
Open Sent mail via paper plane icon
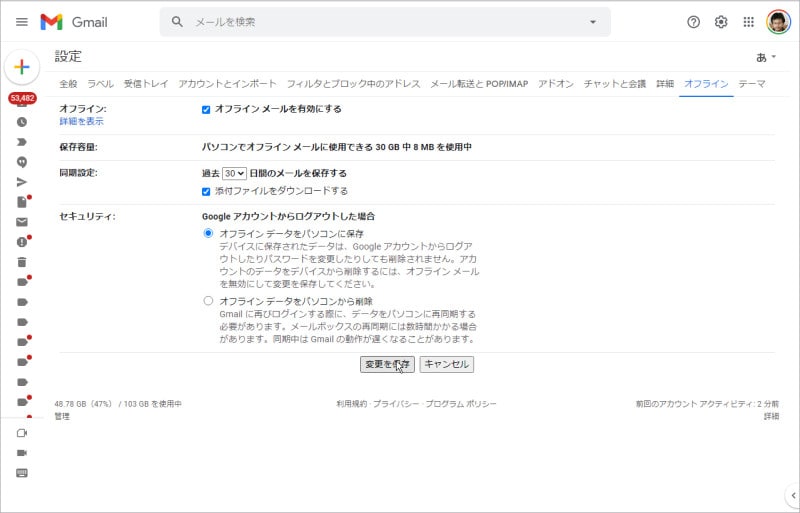pyautogui.click(x=22, y=181)
